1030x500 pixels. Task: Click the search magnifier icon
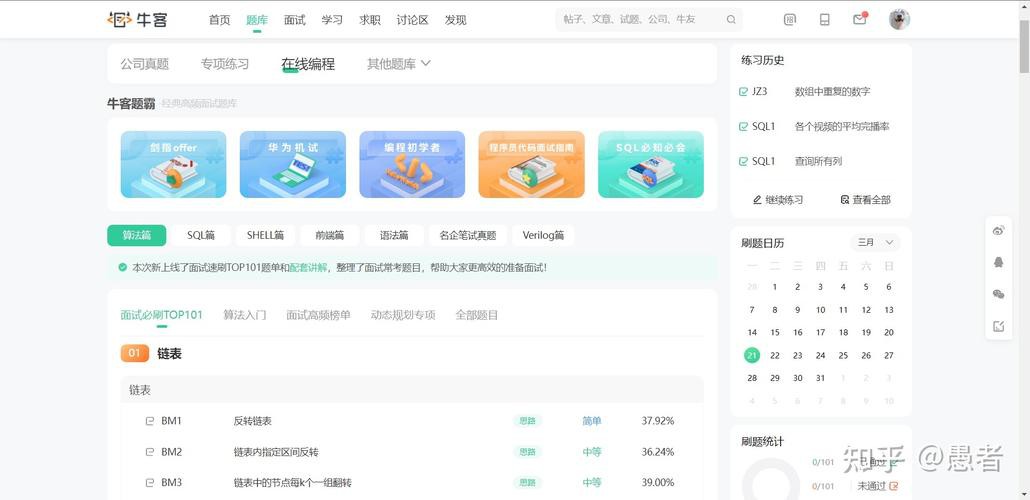pyautogui.click(x=731, y=20)
